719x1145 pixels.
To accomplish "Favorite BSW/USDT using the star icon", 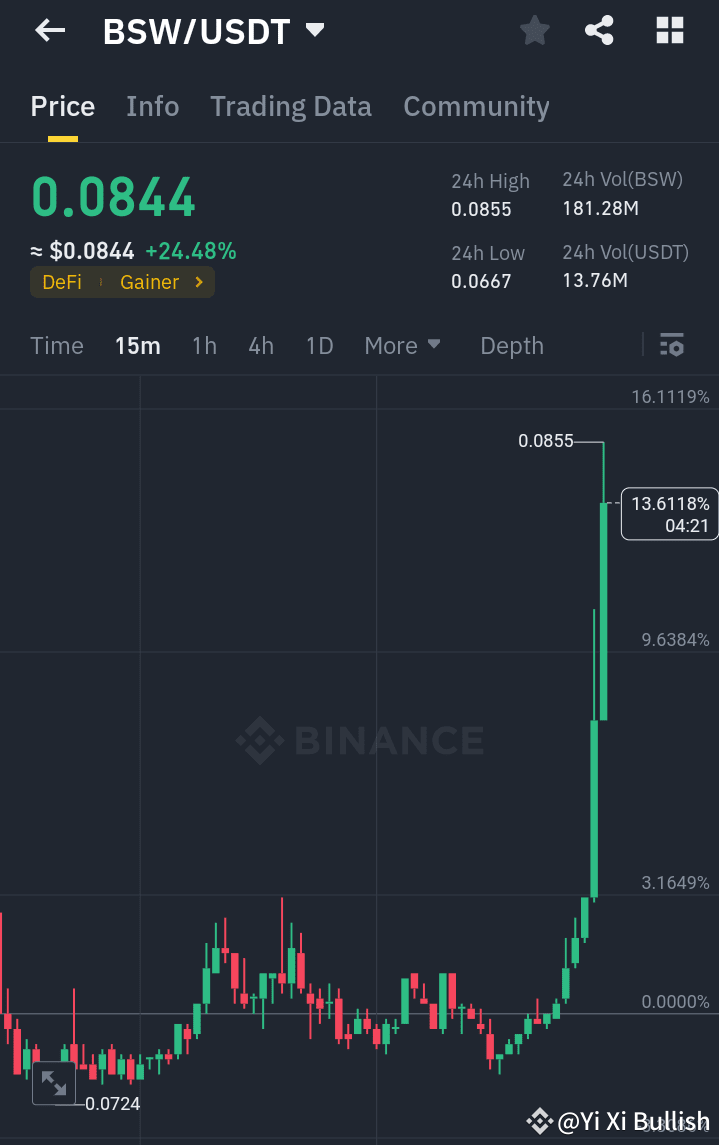I will (x=533, y=30).
